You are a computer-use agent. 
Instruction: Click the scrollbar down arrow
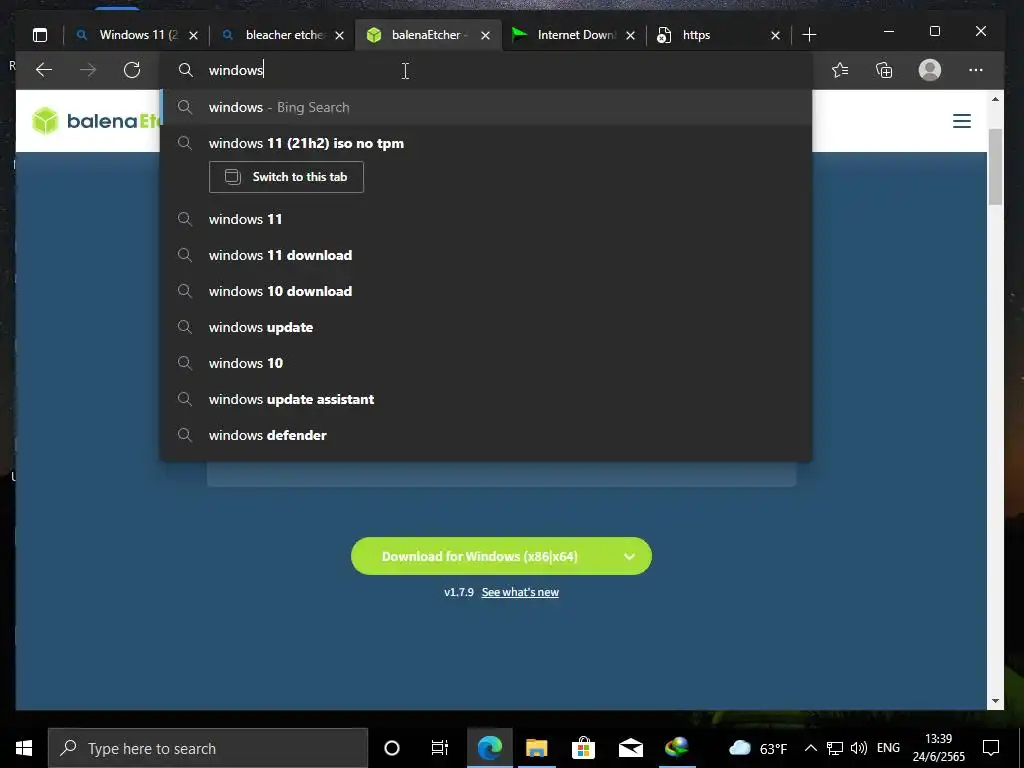point(995,701)
